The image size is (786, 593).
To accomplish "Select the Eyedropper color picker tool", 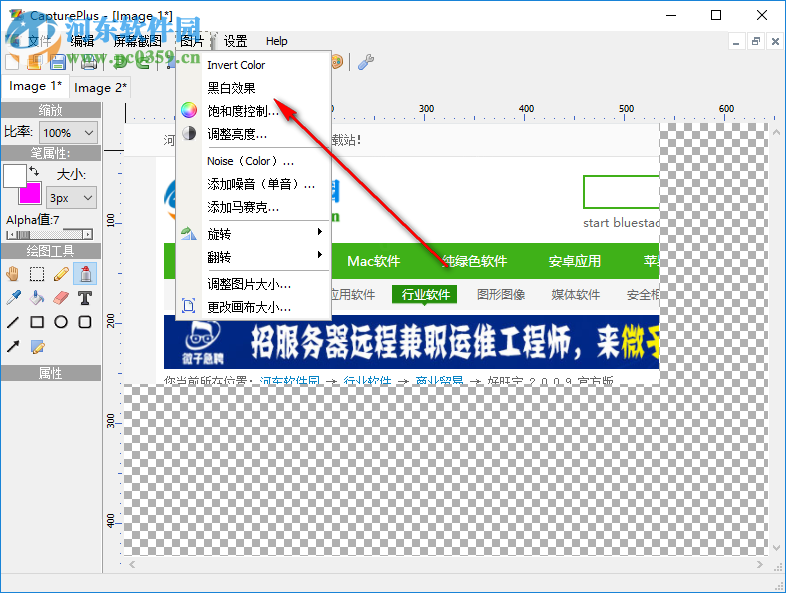I will [13, 298].
